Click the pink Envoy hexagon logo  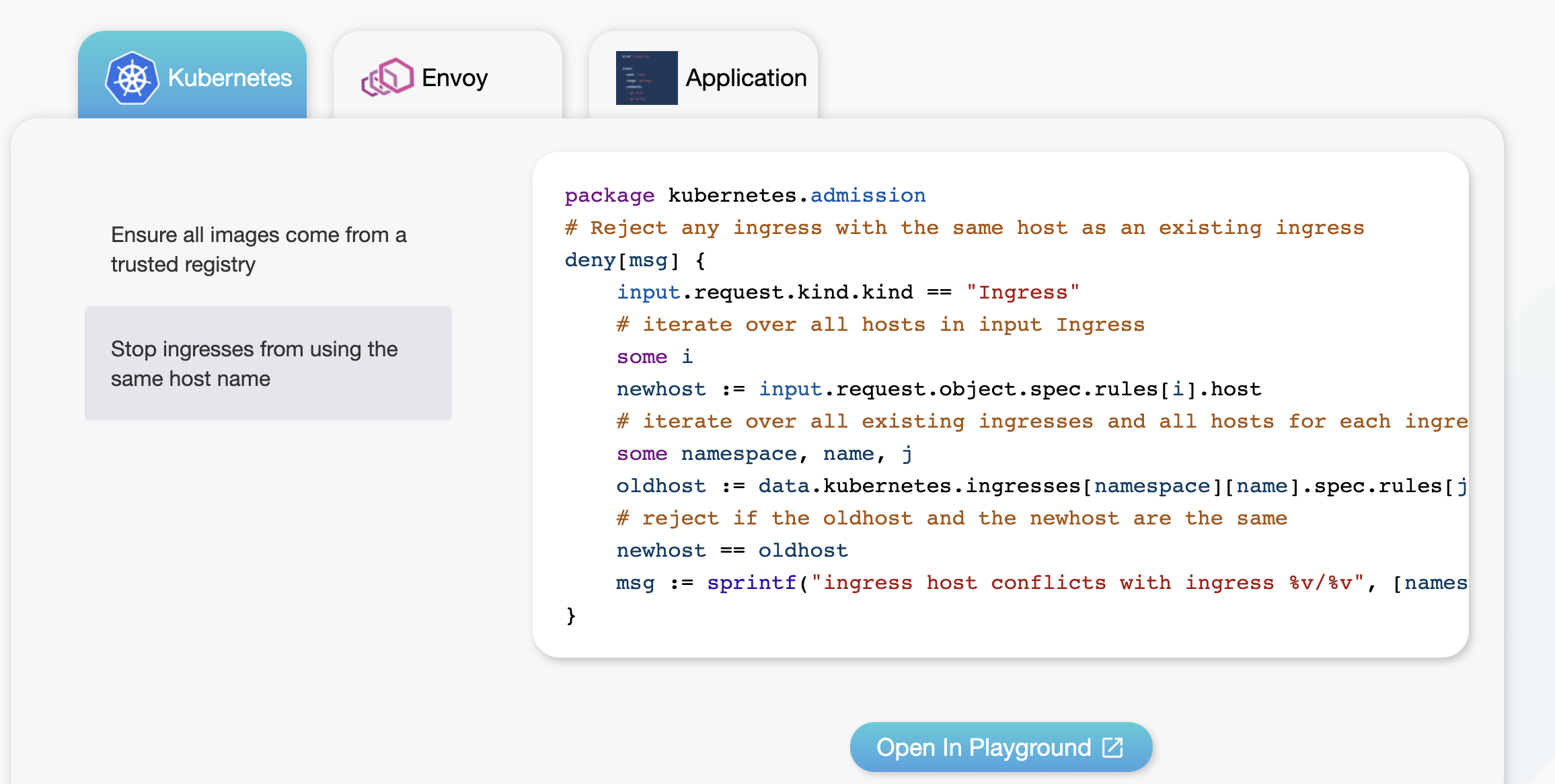pyautogui.click(x=387, y=77)
